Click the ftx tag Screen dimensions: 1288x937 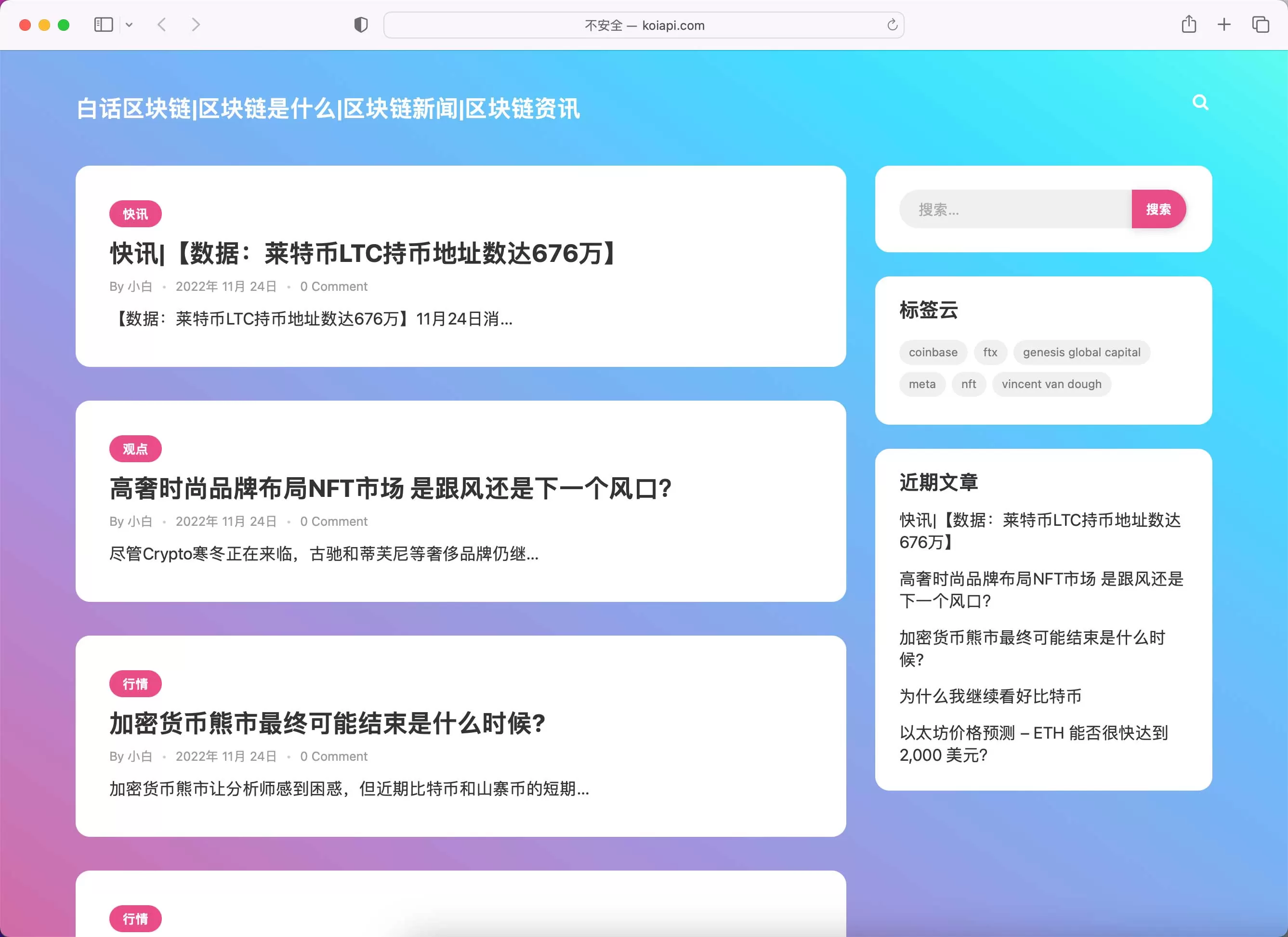(x=990, y=352)
